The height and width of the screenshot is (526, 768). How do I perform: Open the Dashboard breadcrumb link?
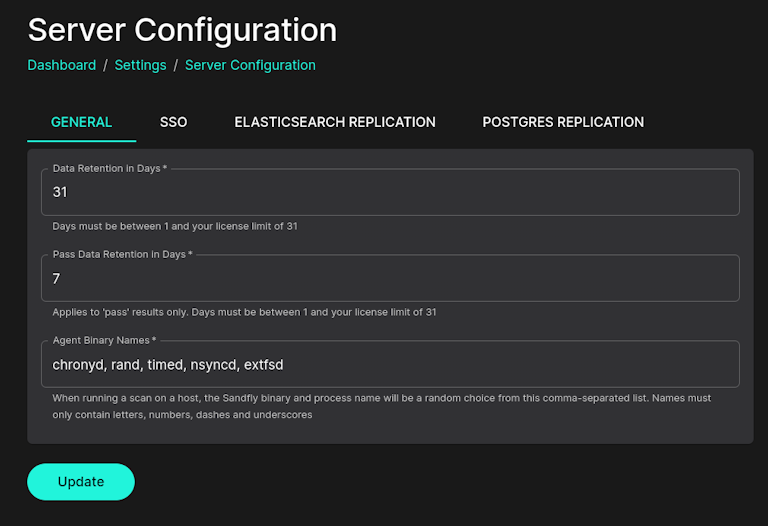tap(62, 65)
